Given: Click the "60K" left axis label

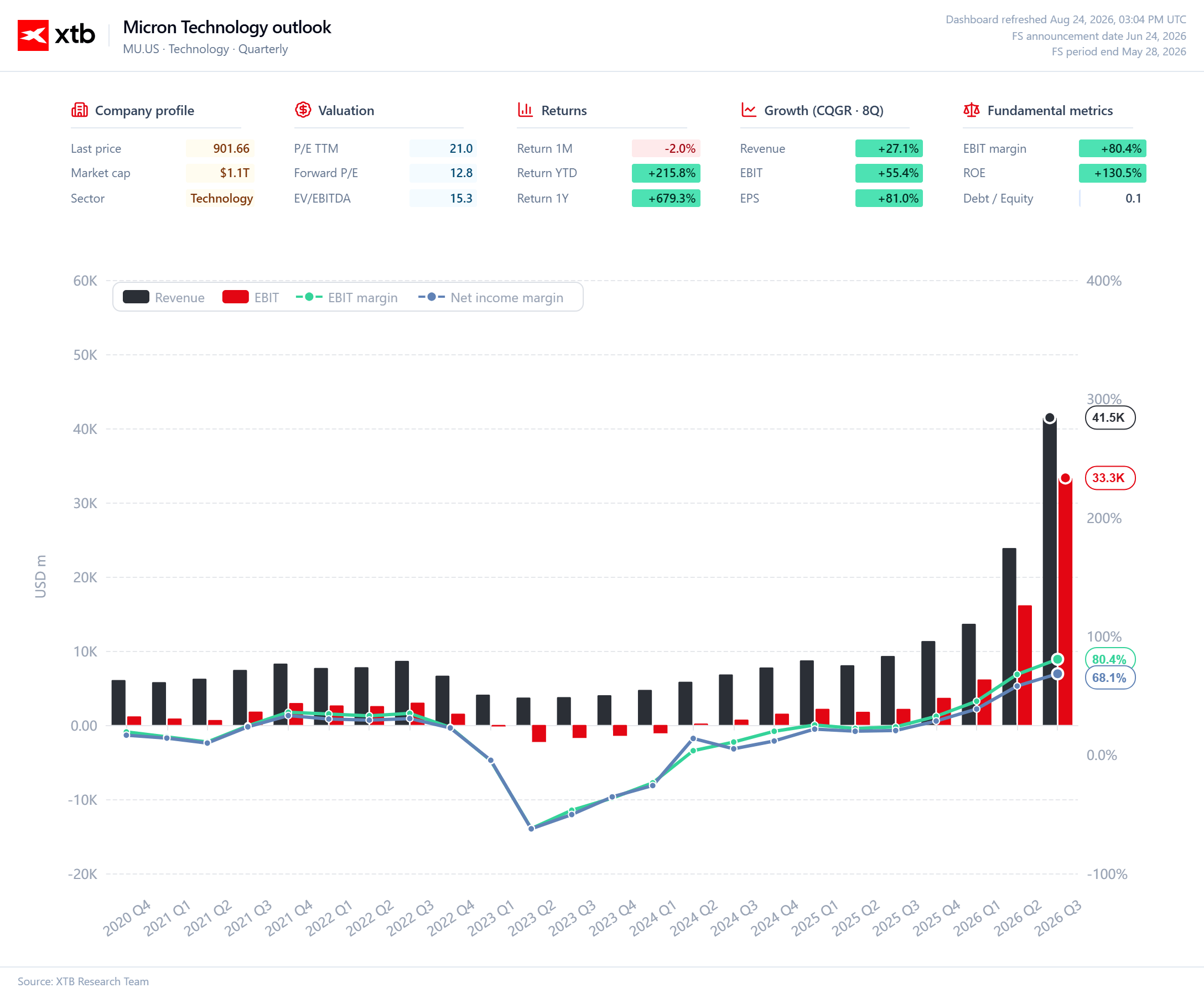Looking at the screenshot, I should click(x=85, y=281).
